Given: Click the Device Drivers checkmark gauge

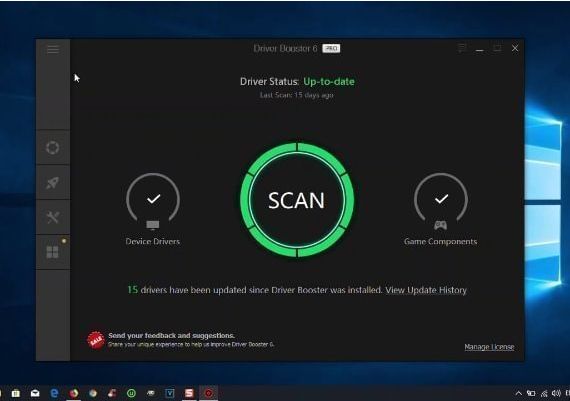Looking at the screenshot, I should 153,199.
